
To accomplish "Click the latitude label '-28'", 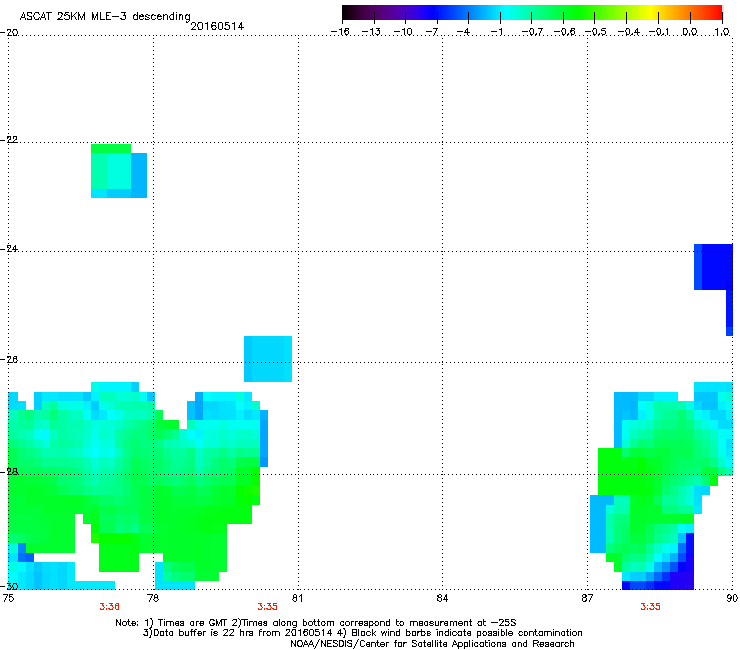I will coord(9,471).
